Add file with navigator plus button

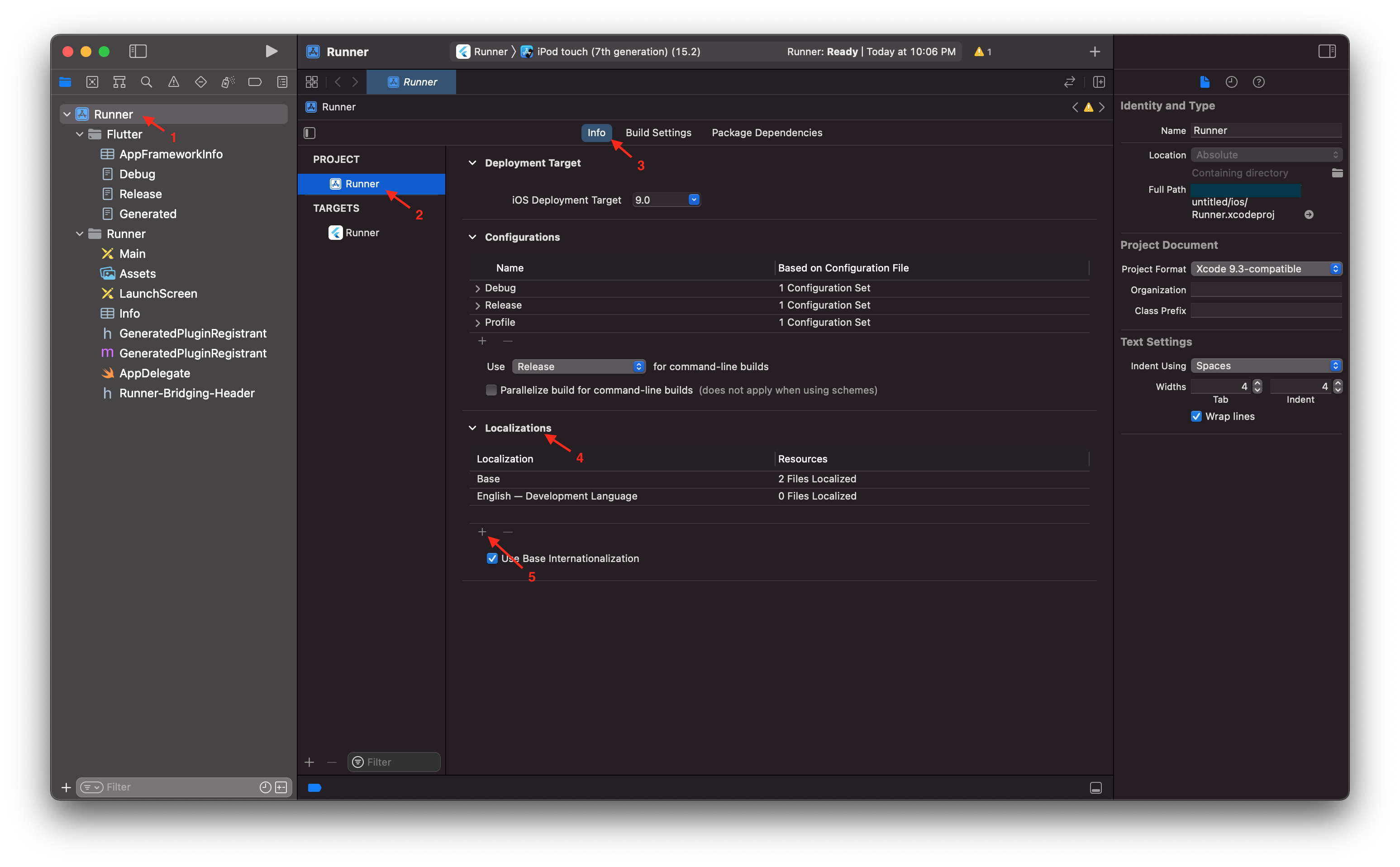tap(66, 787)
